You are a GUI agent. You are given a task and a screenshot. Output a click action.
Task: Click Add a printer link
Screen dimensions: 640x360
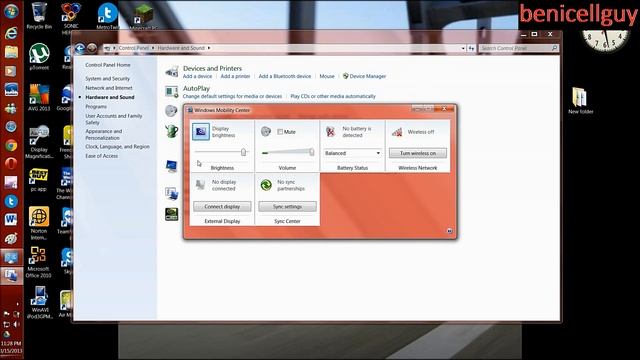click(235, 76)
